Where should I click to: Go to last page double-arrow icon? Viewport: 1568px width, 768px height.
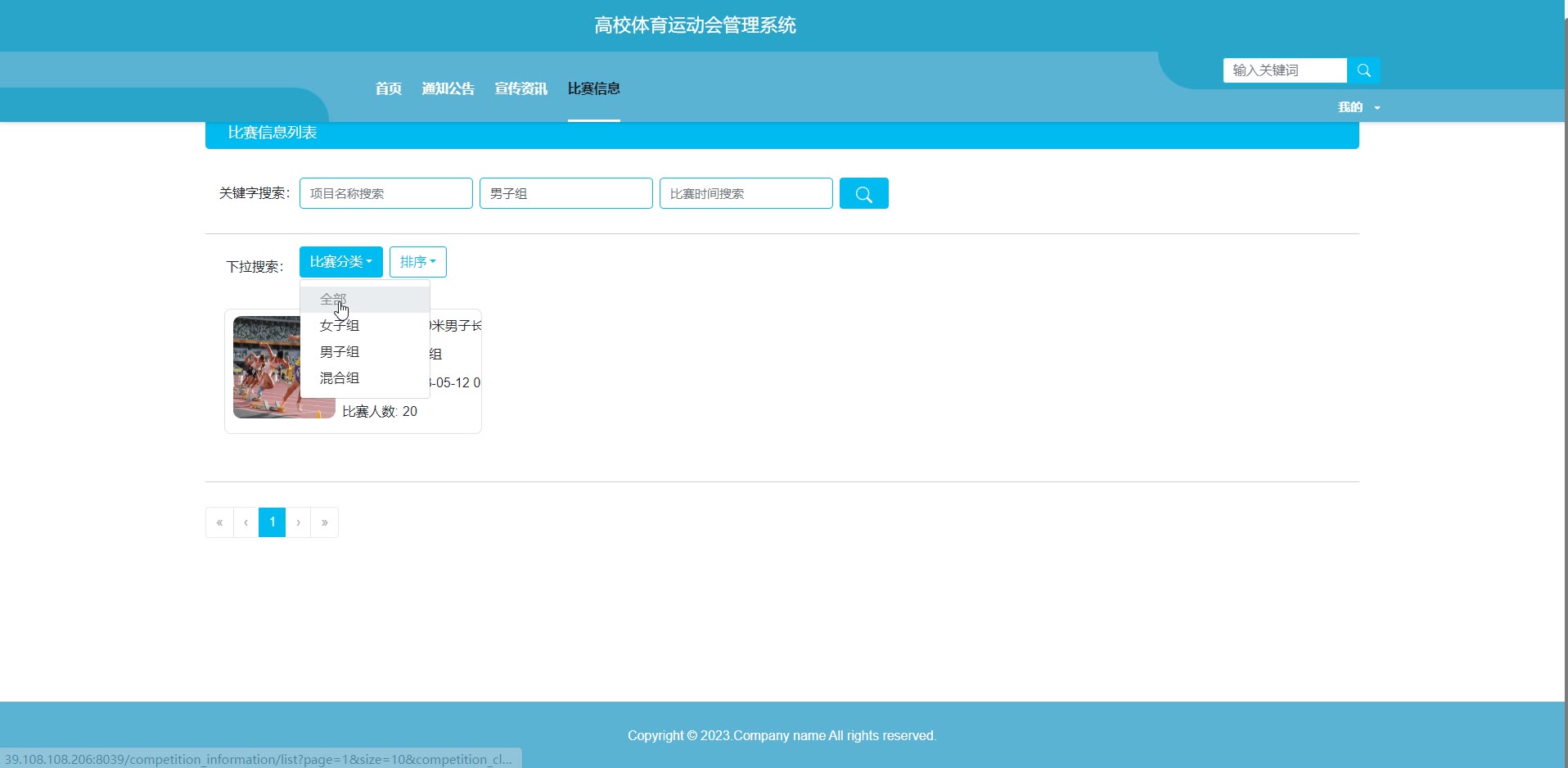325,522
